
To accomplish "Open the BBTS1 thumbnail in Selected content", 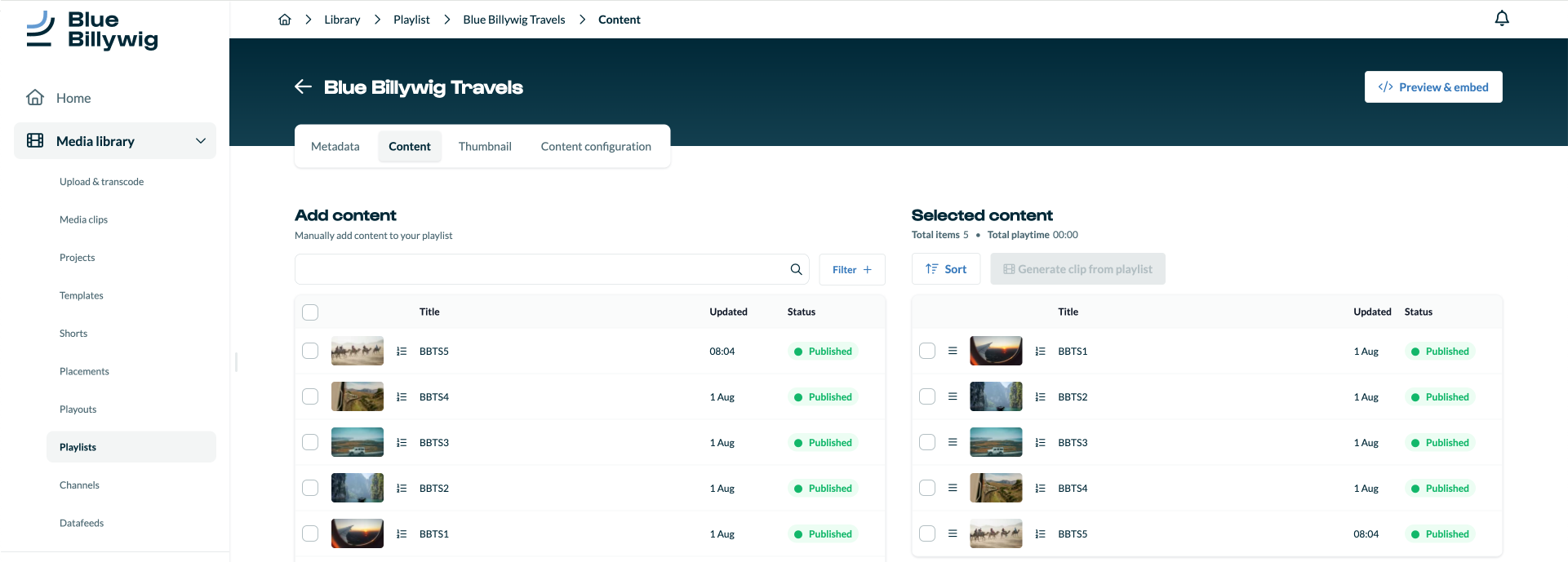I will 996,351.
